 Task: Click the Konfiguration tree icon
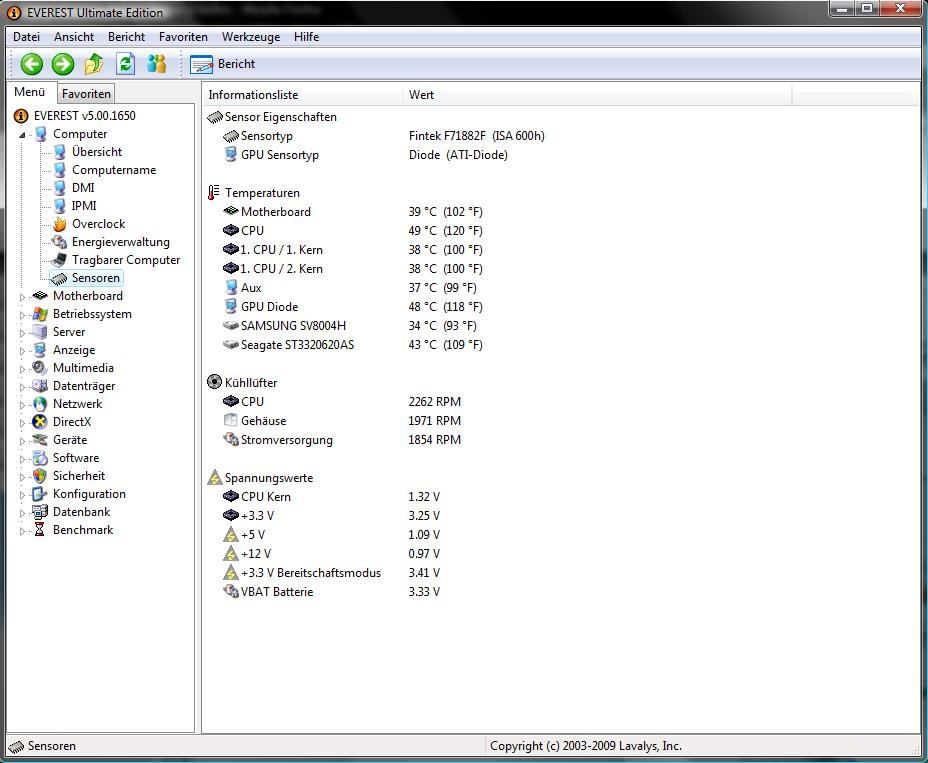click(40, 494)
